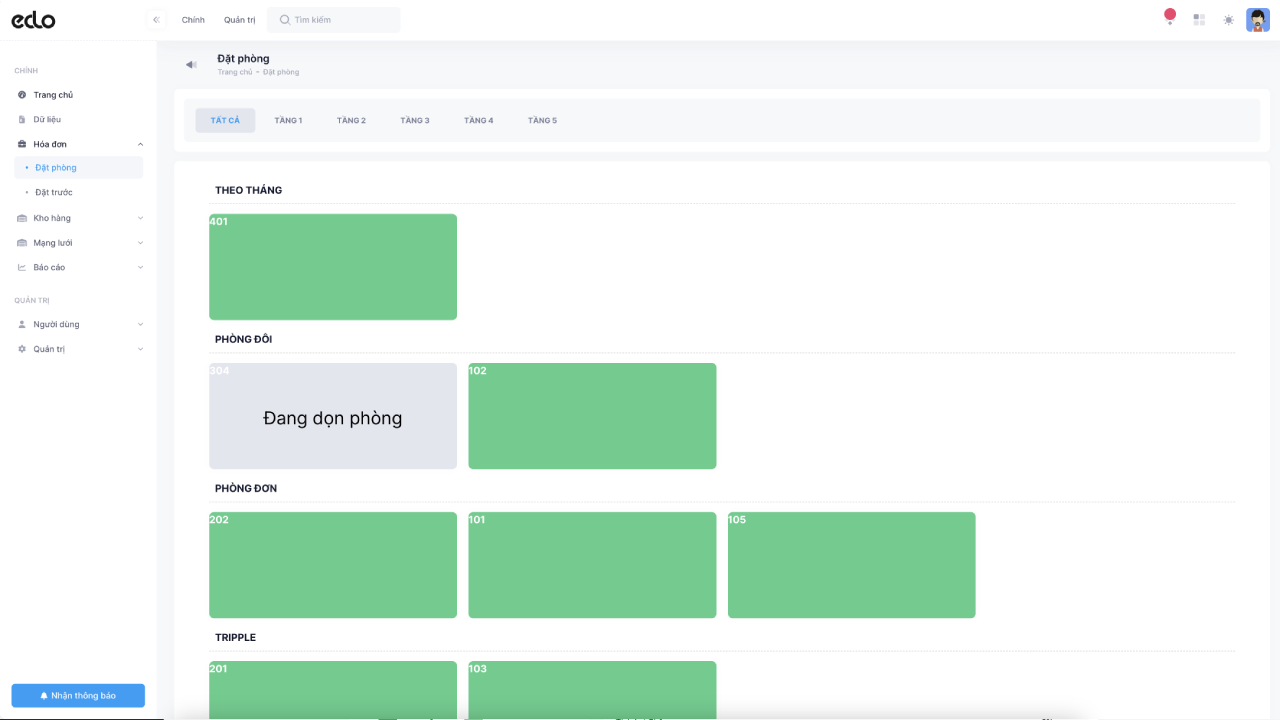Screen dimensions: 1280x720
Task: Open the red notification bell icon
Action: click(1170, 17)
